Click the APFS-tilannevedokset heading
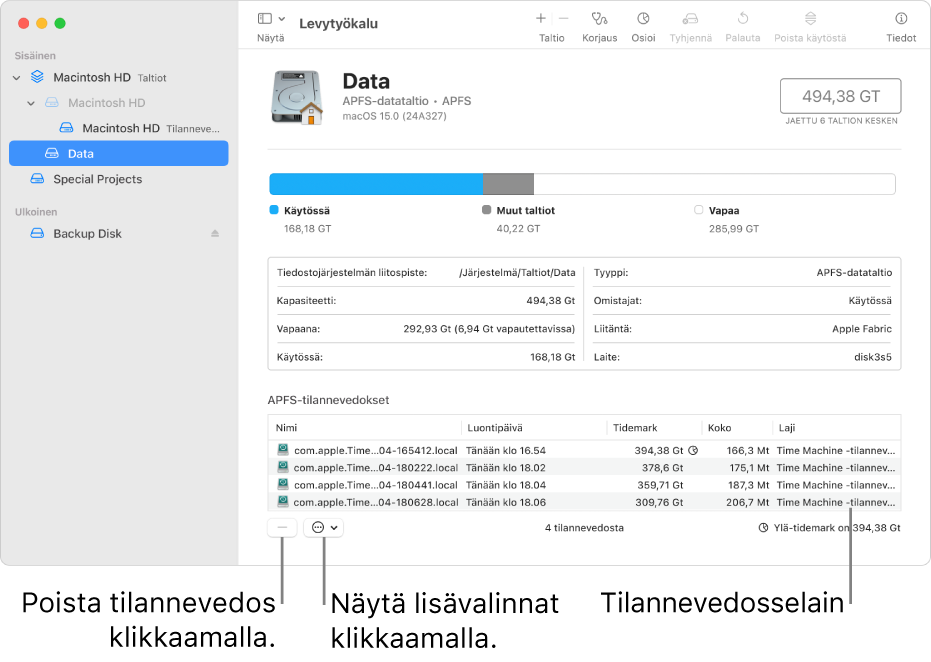Image resolution: width=931 pixels, height=662 pixels. [328, 400]
